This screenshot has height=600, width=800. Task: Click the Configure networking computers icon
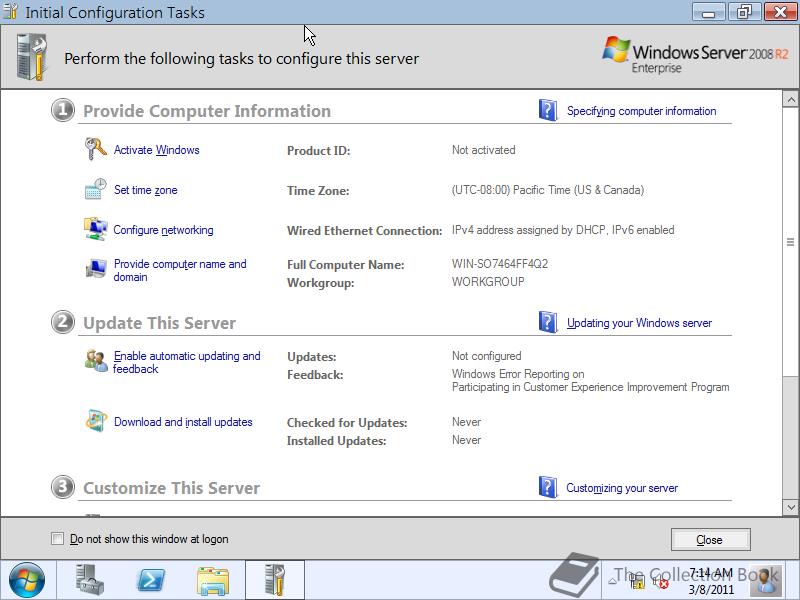pos(95,229)
